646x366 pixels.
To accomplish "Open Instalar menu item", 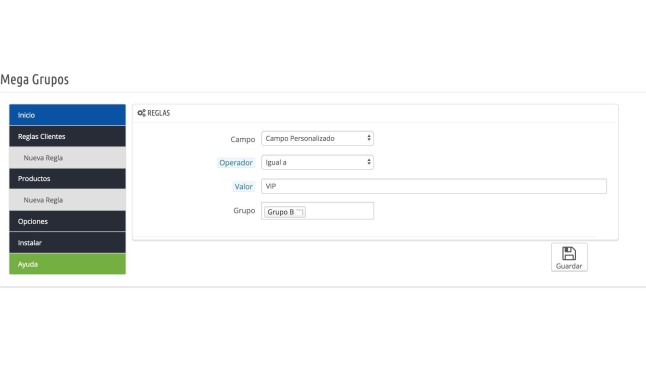I will 67,242.
